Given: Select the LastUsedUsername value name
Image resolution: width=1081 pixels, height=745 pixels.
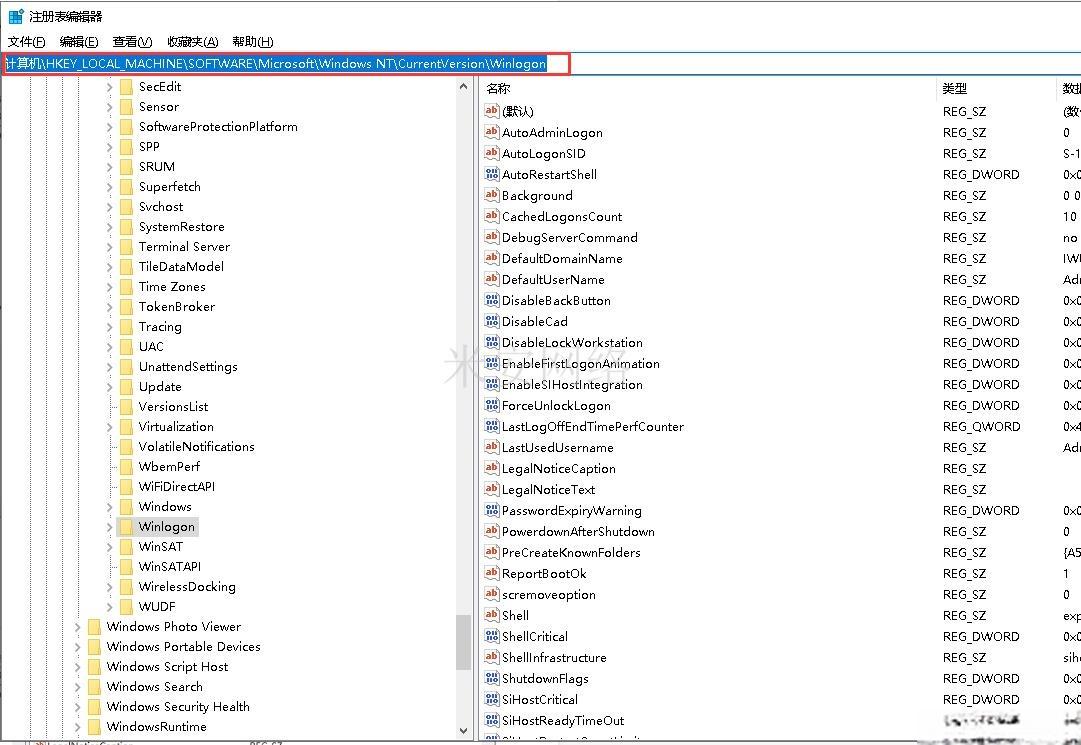Looking at the screenshot, I should pos(558,448).
